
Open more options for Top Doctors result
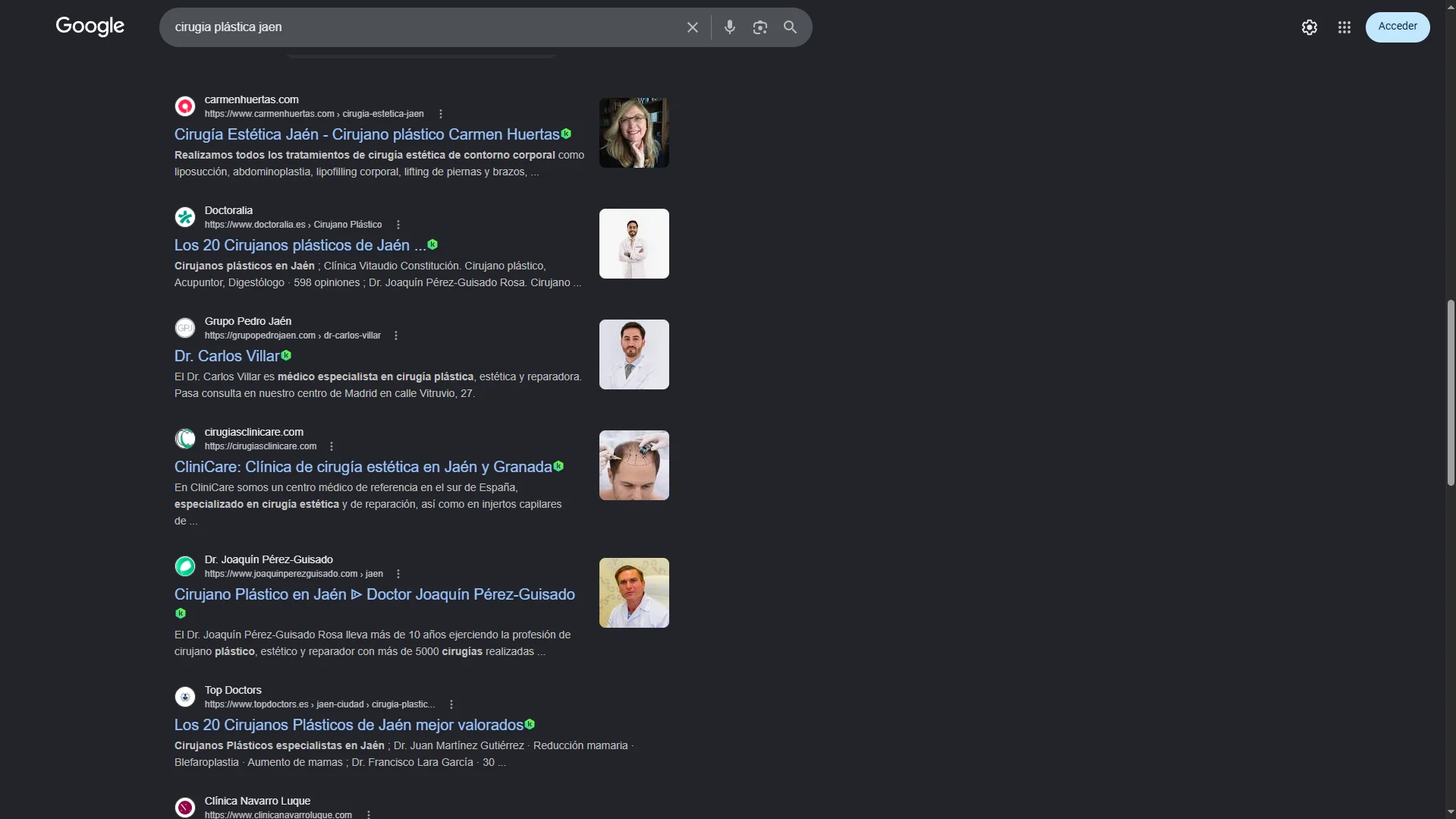[x=451, y=704]
